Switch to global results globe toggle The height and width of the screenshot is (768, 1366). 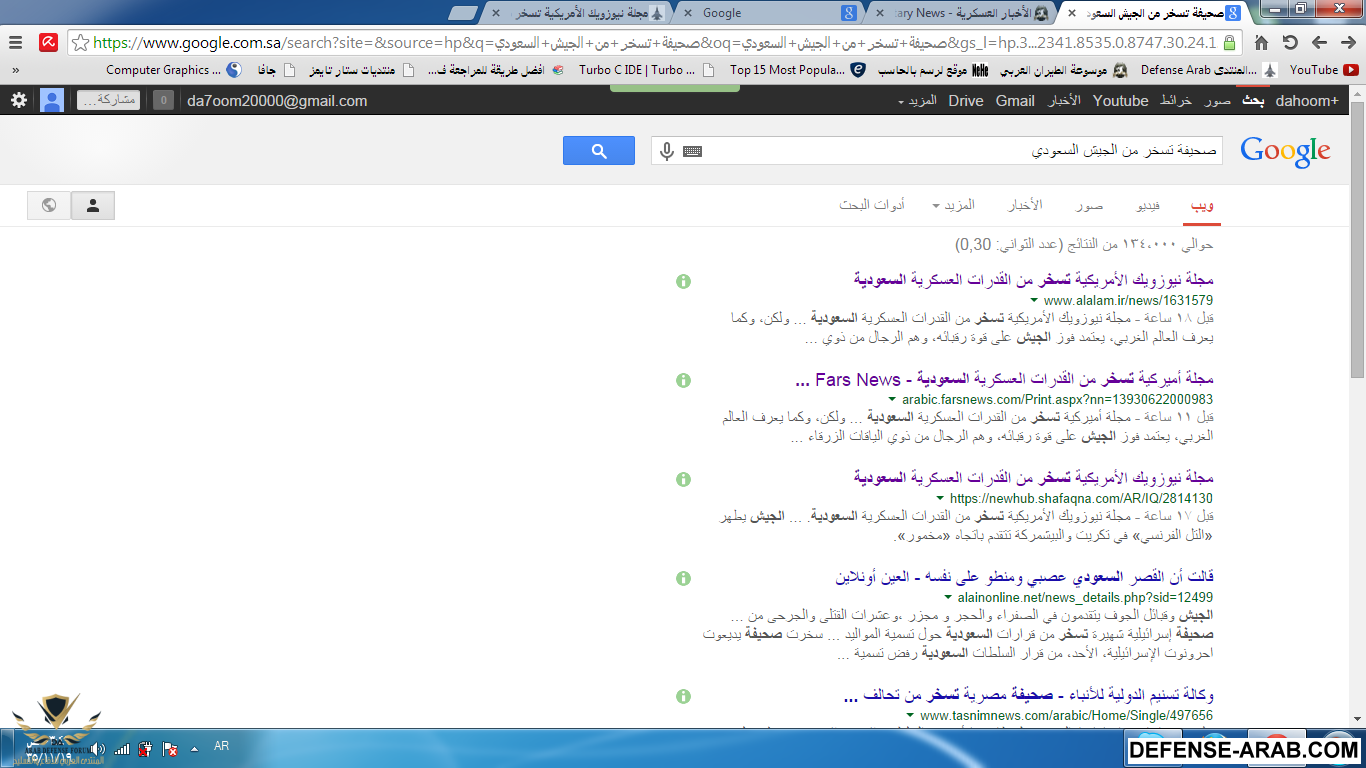click(49, 205)
